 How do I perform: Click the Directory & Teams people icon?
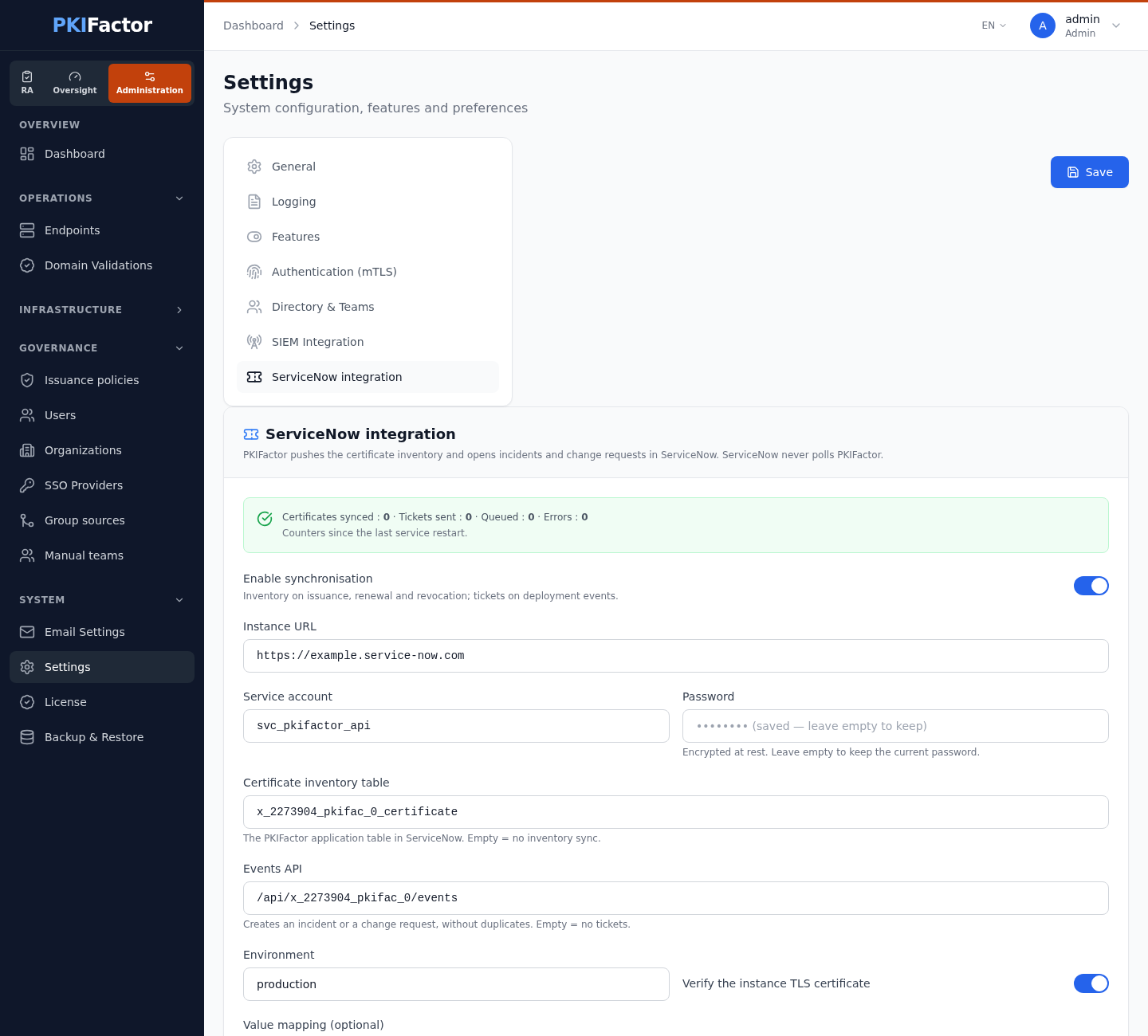coord(254,307)
